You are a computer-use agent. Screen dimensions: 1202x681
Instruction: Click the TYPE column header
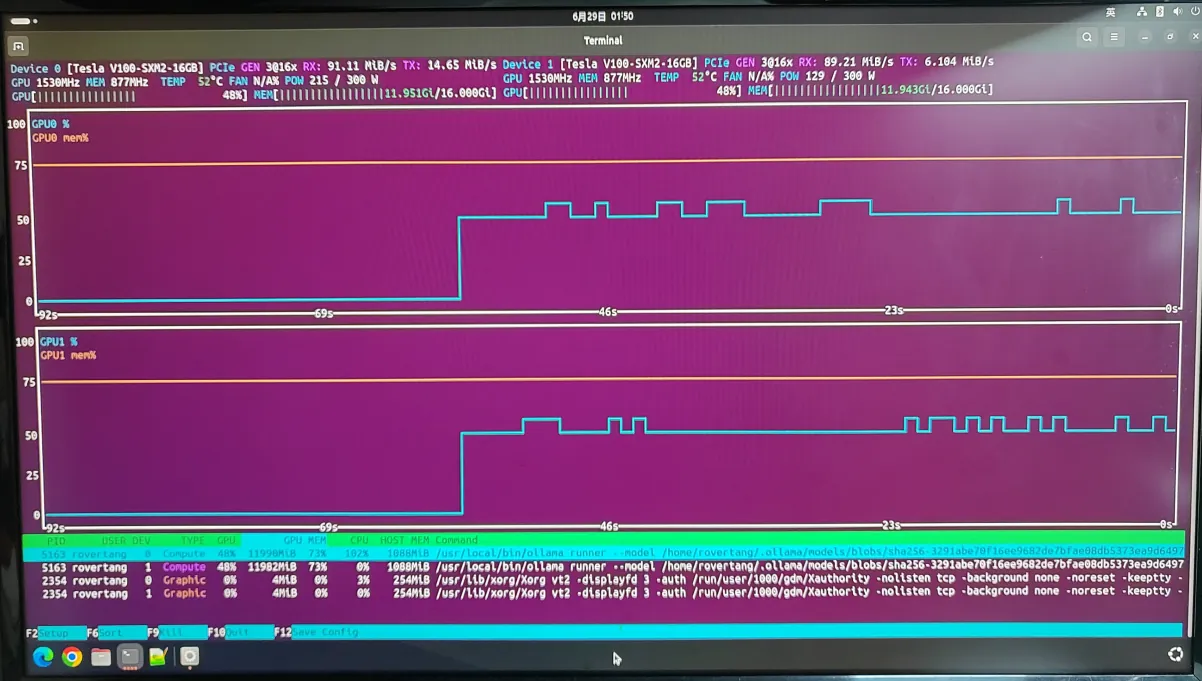pos(192,541)
